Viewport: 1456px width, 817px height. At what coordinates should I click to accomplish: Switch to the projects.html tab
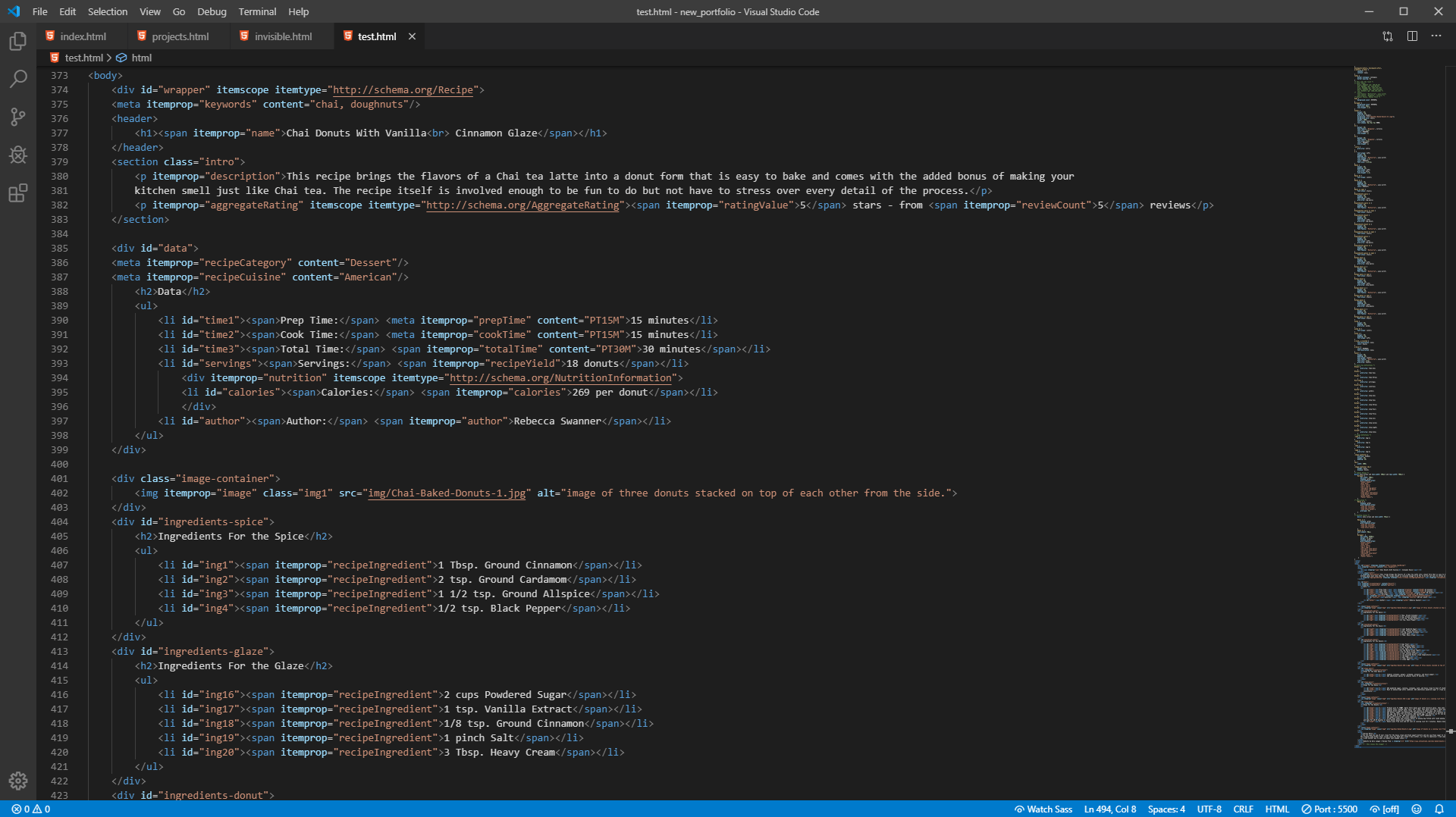tap(180, 36)
